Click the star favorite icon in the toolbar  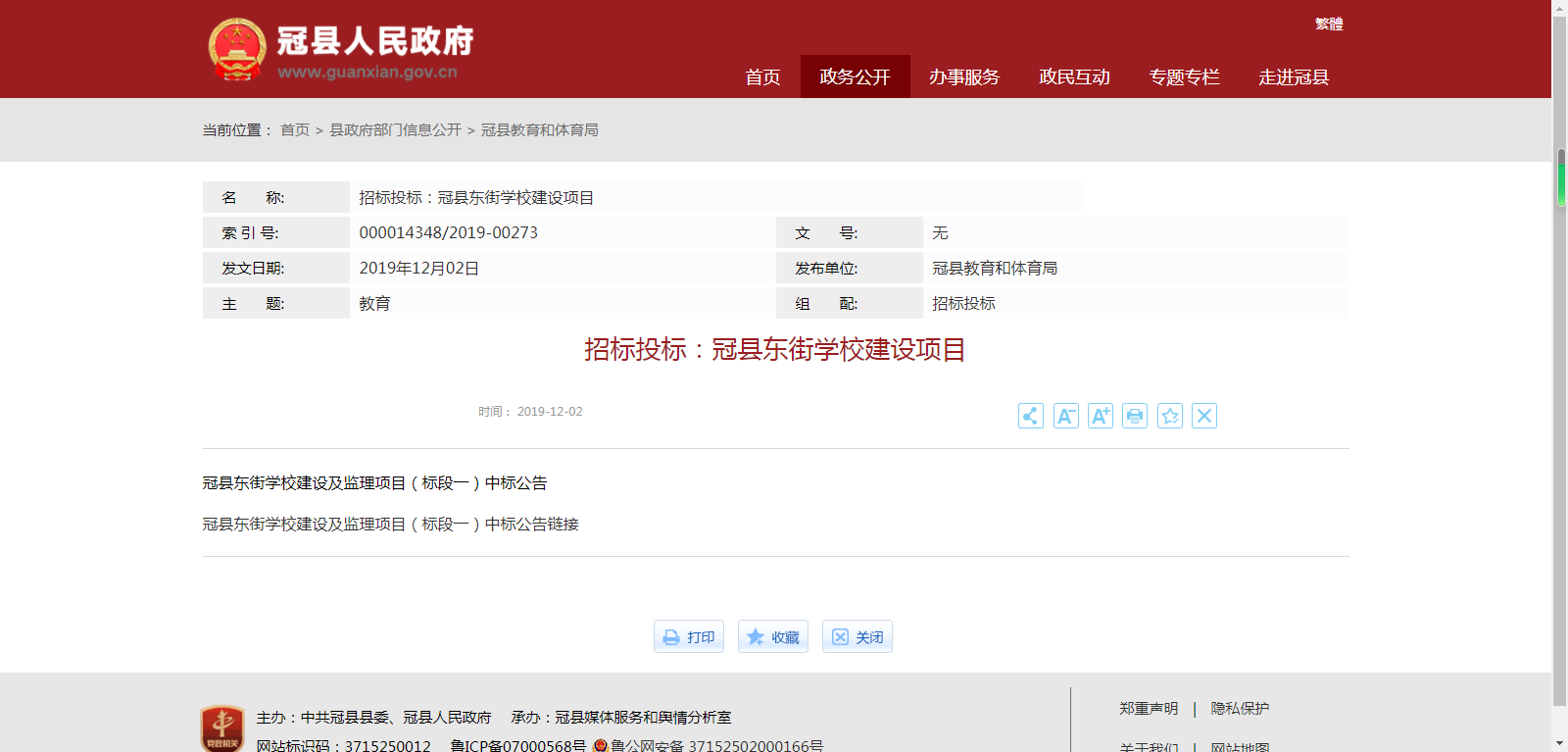tap(1170, 416)
